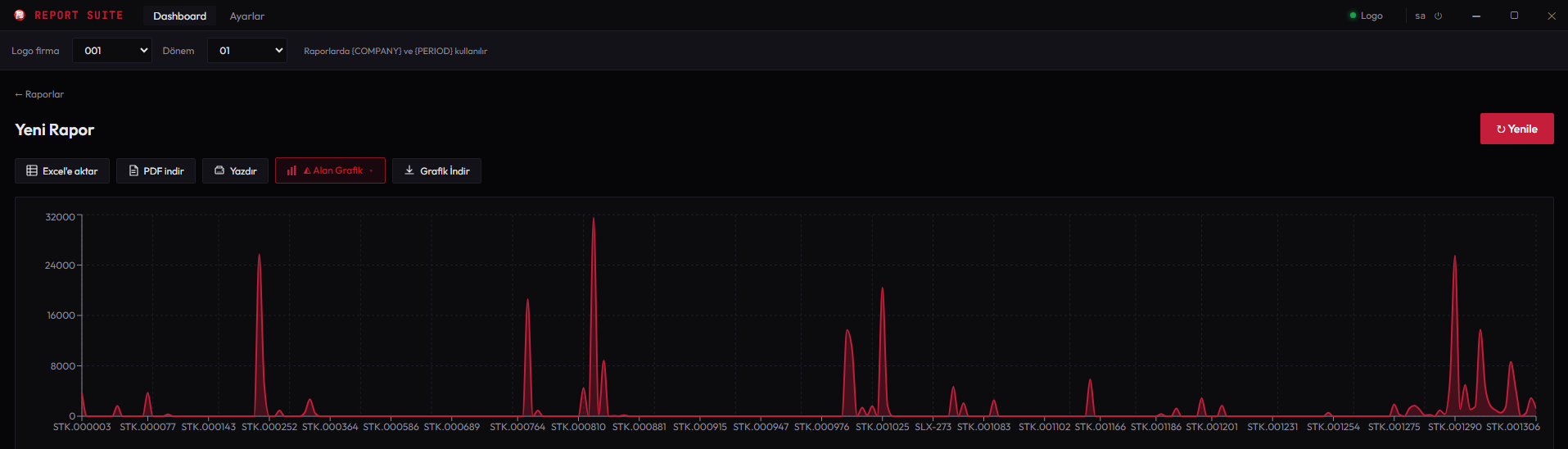Click the document icon on PDF indir
The width and height of the screenshot is (1568, 449).
(133, 170)
